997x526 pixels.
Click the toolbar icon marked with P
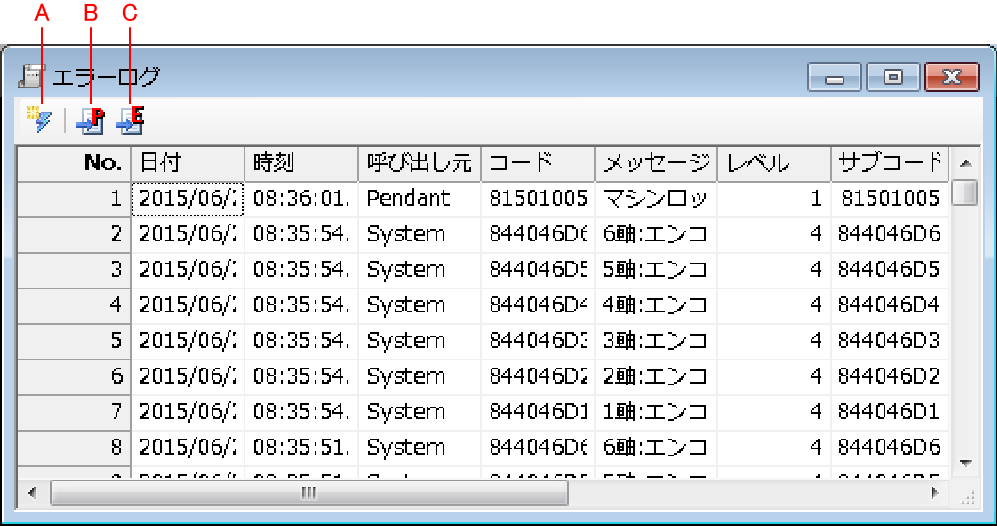(x=91, y=120)
